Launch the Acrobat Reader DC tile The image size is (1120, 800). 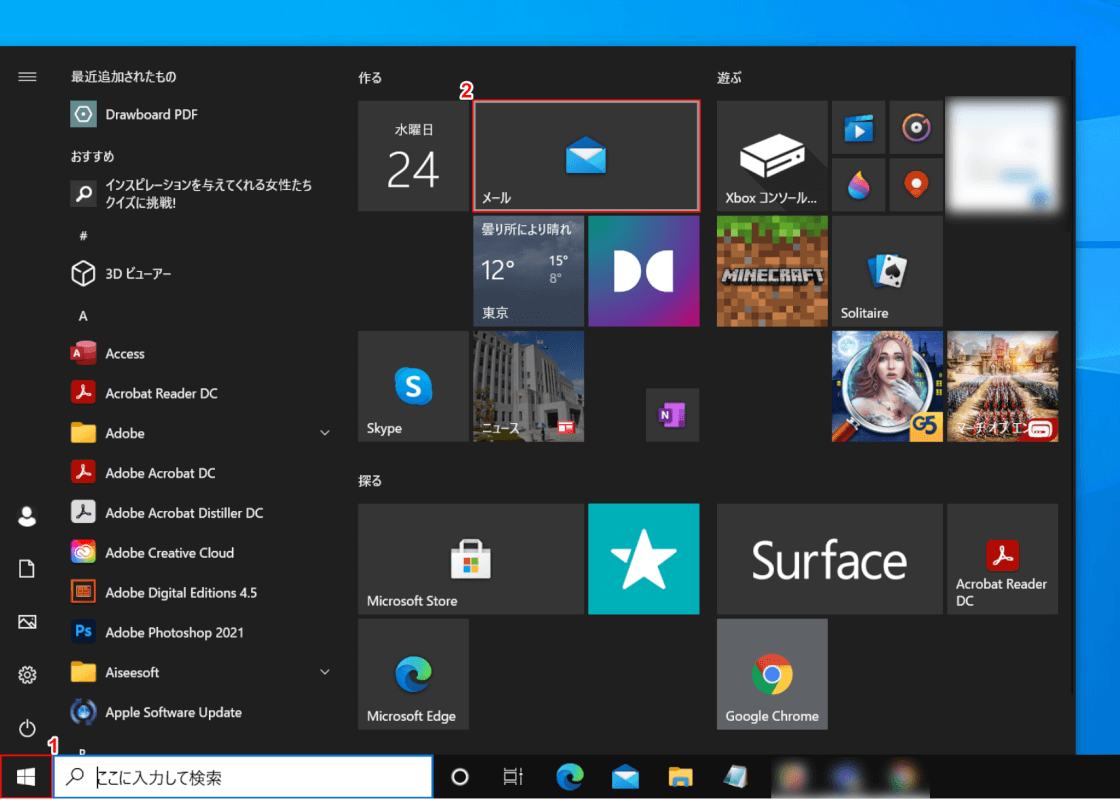pyautogui.click(x=1003, y=559)
